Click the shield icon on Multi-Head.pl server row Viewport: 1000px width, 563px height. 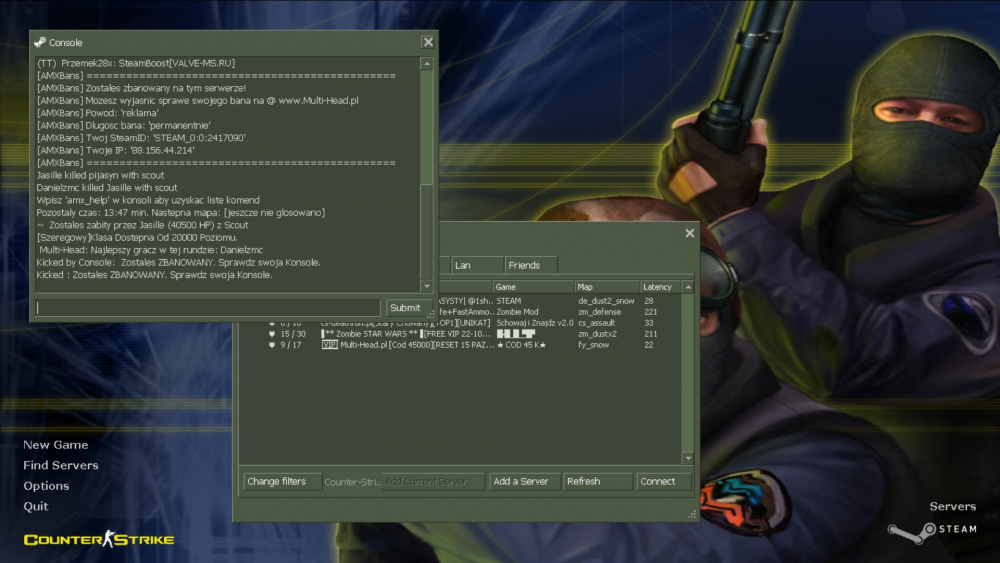click(272, 345)
